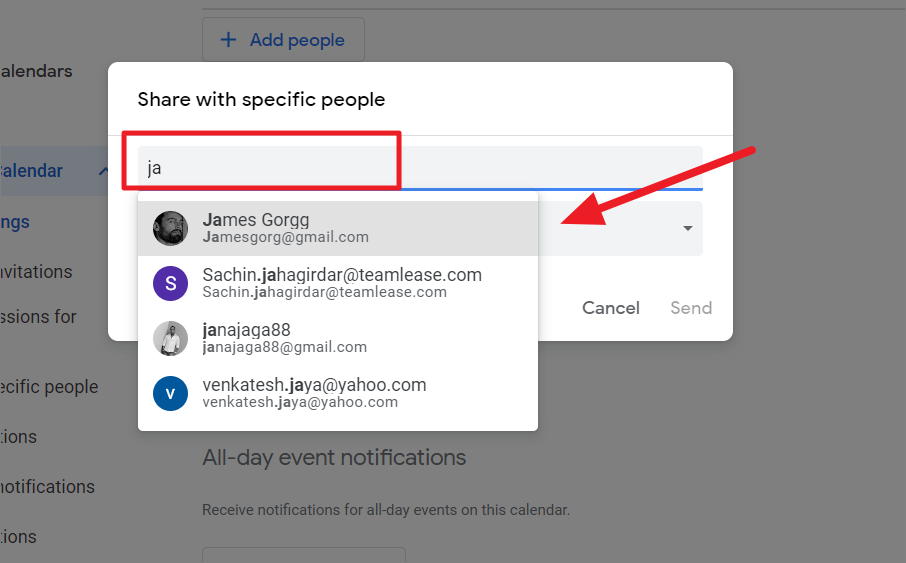Click James Gorgg's profile photo avatar
The height and width of the screenshot is (563, 906).
[170, 228]
